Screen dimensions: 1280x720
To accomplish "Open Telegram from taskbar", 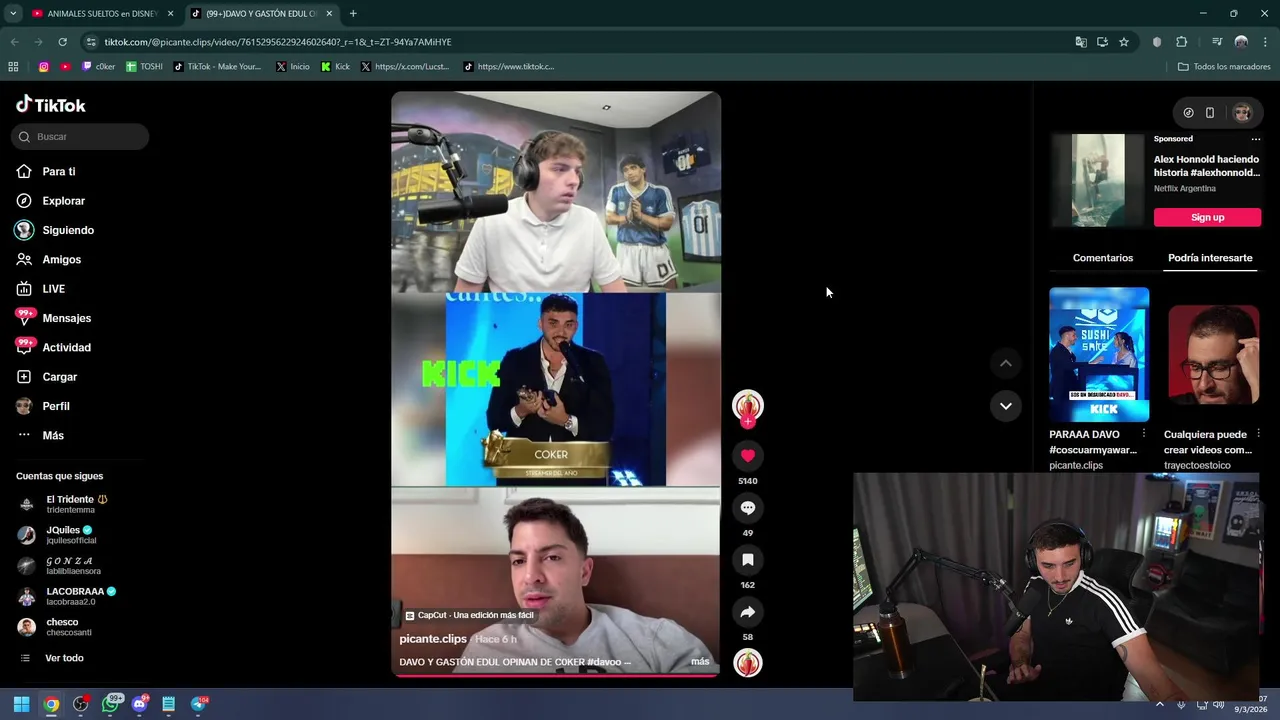I will pos(198,704).
